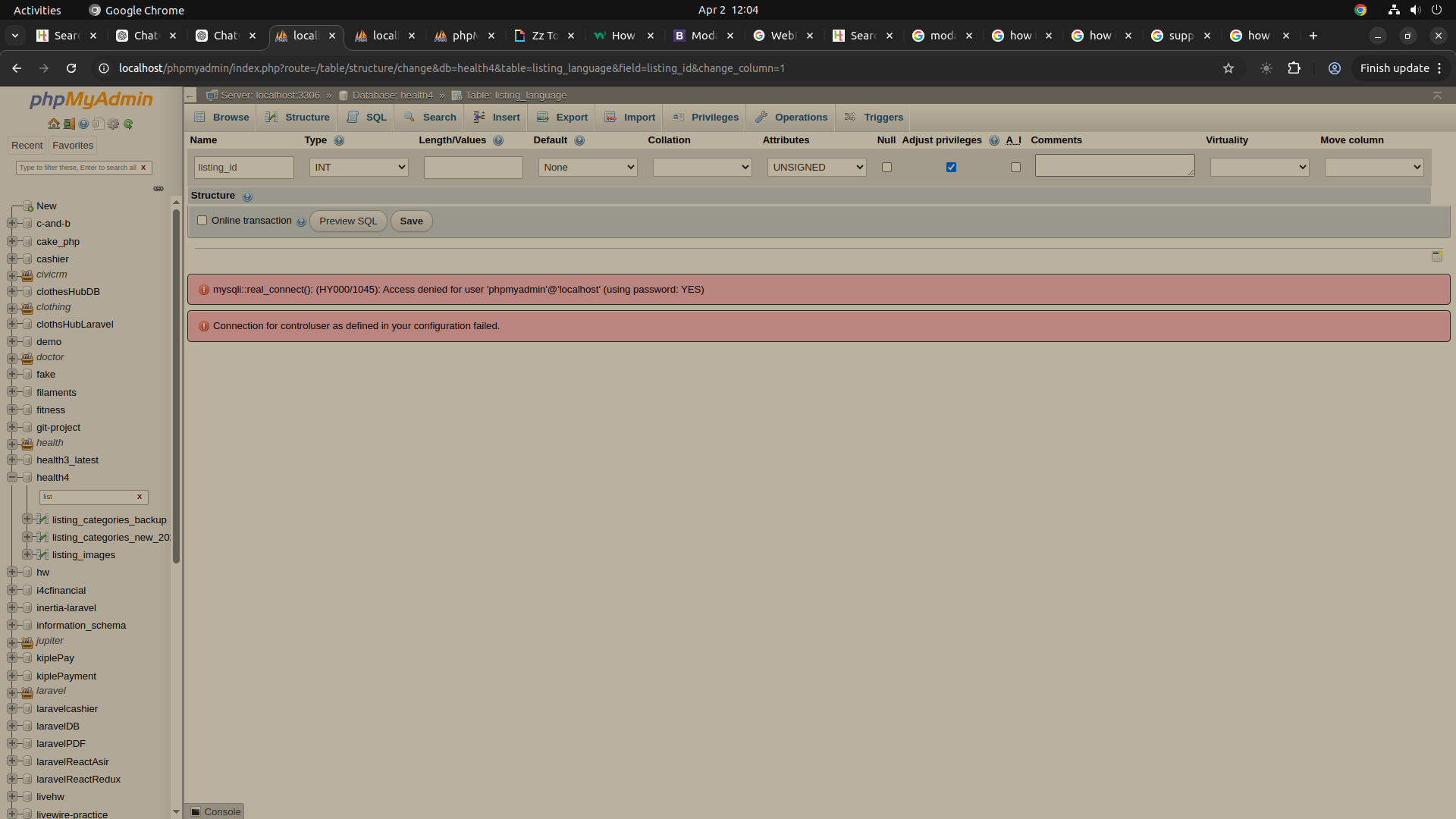Image resolution: width=1456 pixels, height=819 pixels.
Task: Switch to the Structure tab
Action: tap(298, 117)
